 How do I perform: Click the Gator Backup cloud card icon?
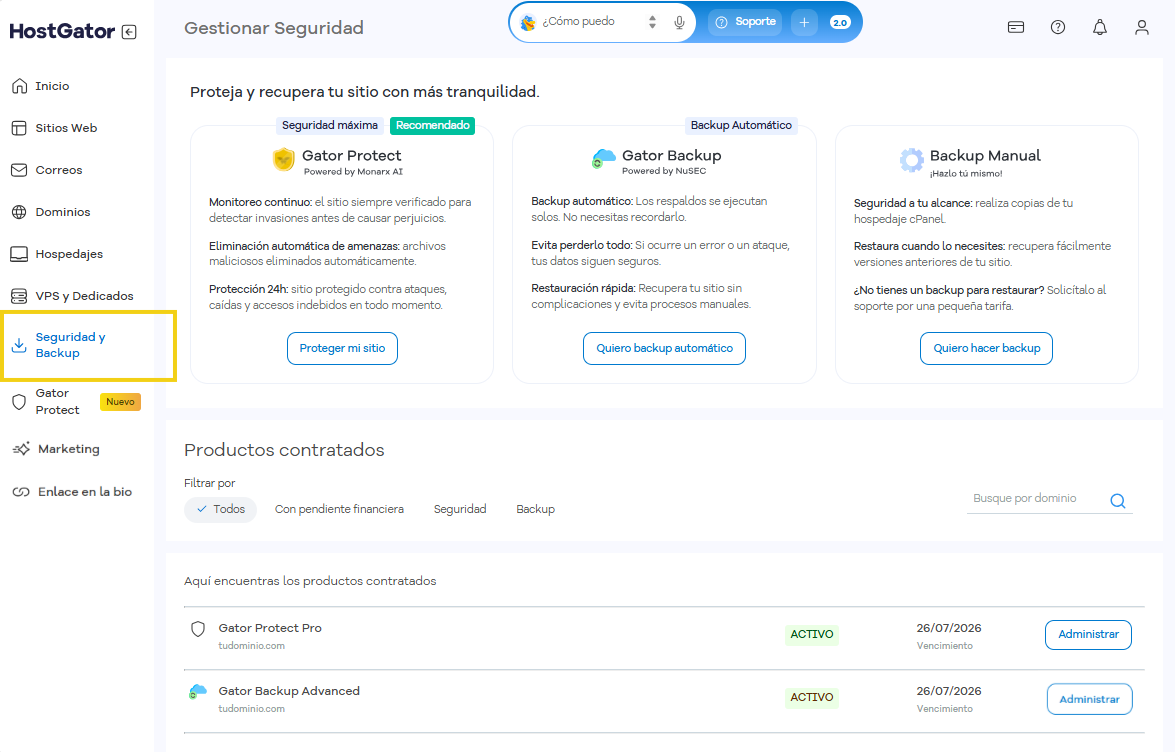(603, 158)
